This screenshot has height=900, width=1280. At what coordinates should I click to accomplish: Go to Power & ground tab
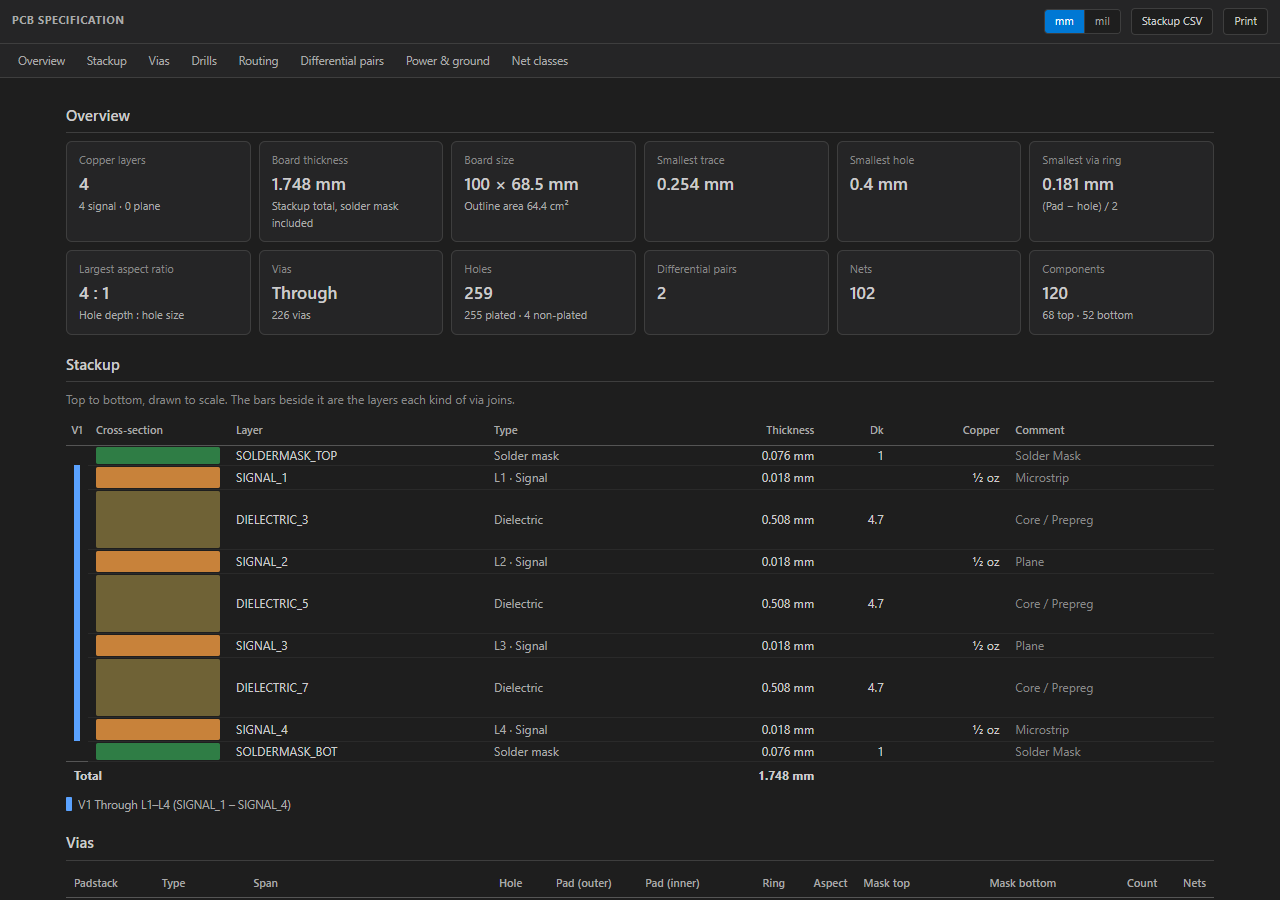pos(448,61)
